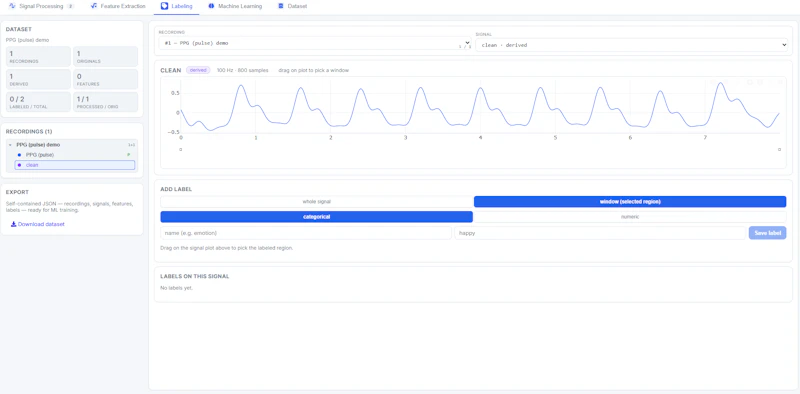Click the LABELED / TOTAL card

[x=38, y=102]
